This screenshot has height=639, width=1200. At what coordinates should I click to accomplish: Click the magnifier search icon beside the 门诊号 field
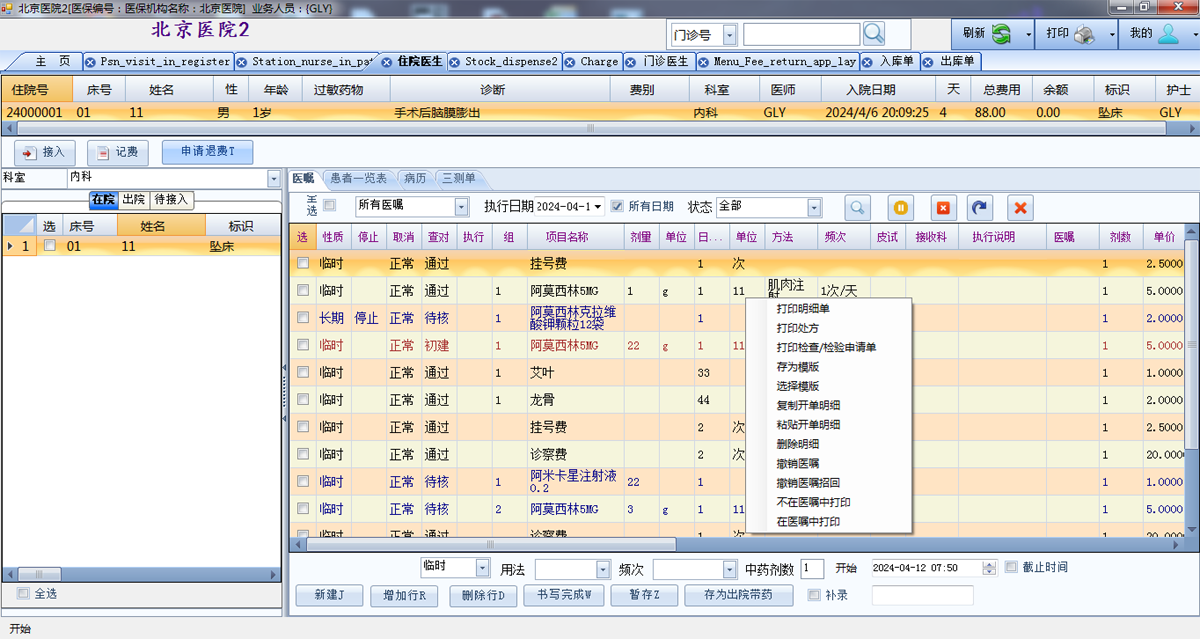click(x=873, y=34)
